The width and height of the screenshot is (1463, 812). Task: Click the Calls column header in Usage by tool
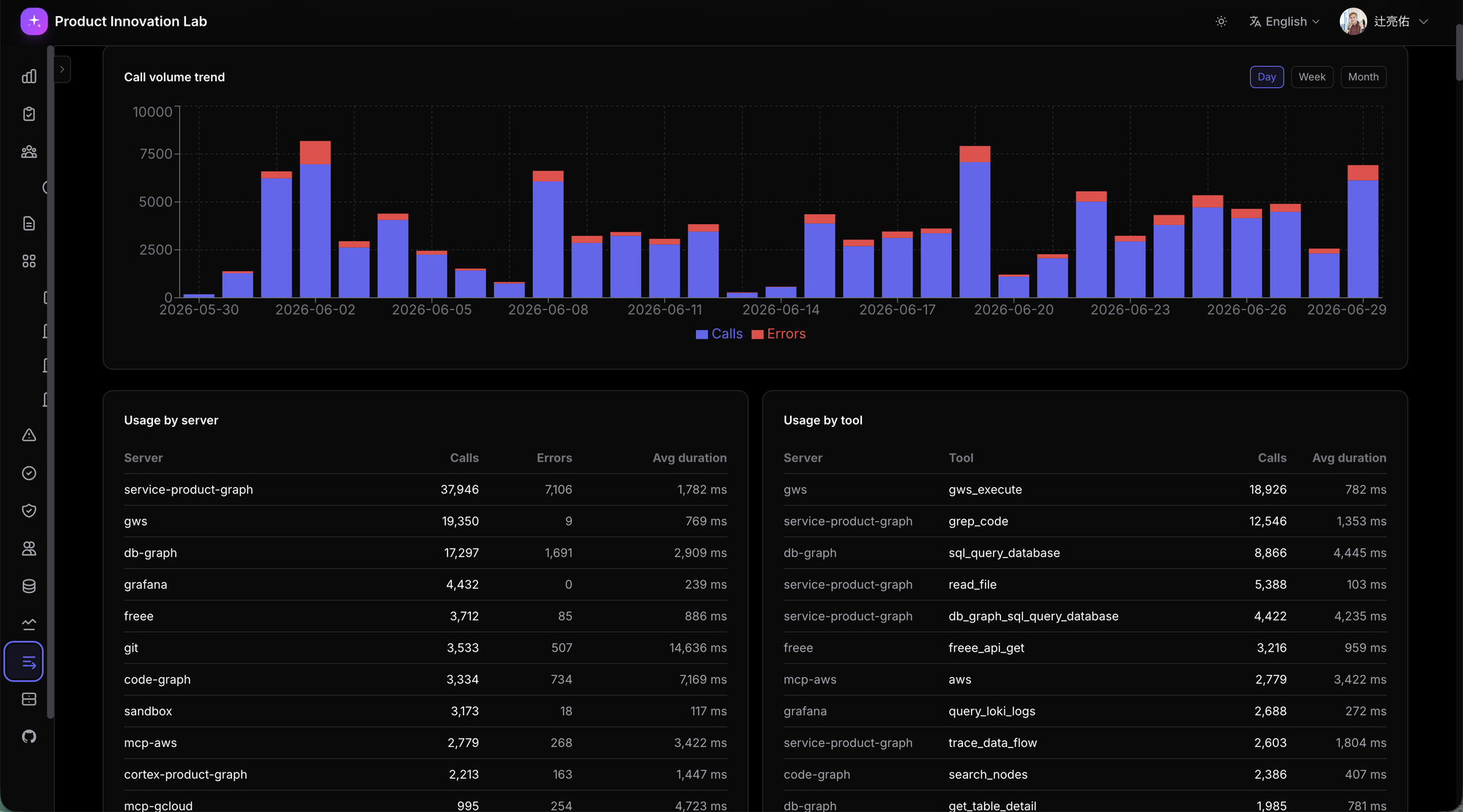1272,458
